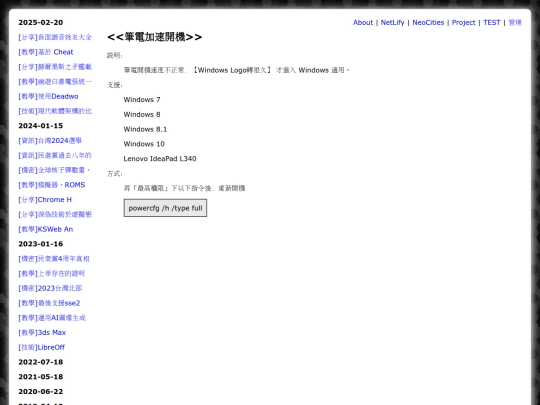The width and height of the screenshot is (540, 405).
Task: Expand the 2022-07-18 date section
Action: point(41,362)
